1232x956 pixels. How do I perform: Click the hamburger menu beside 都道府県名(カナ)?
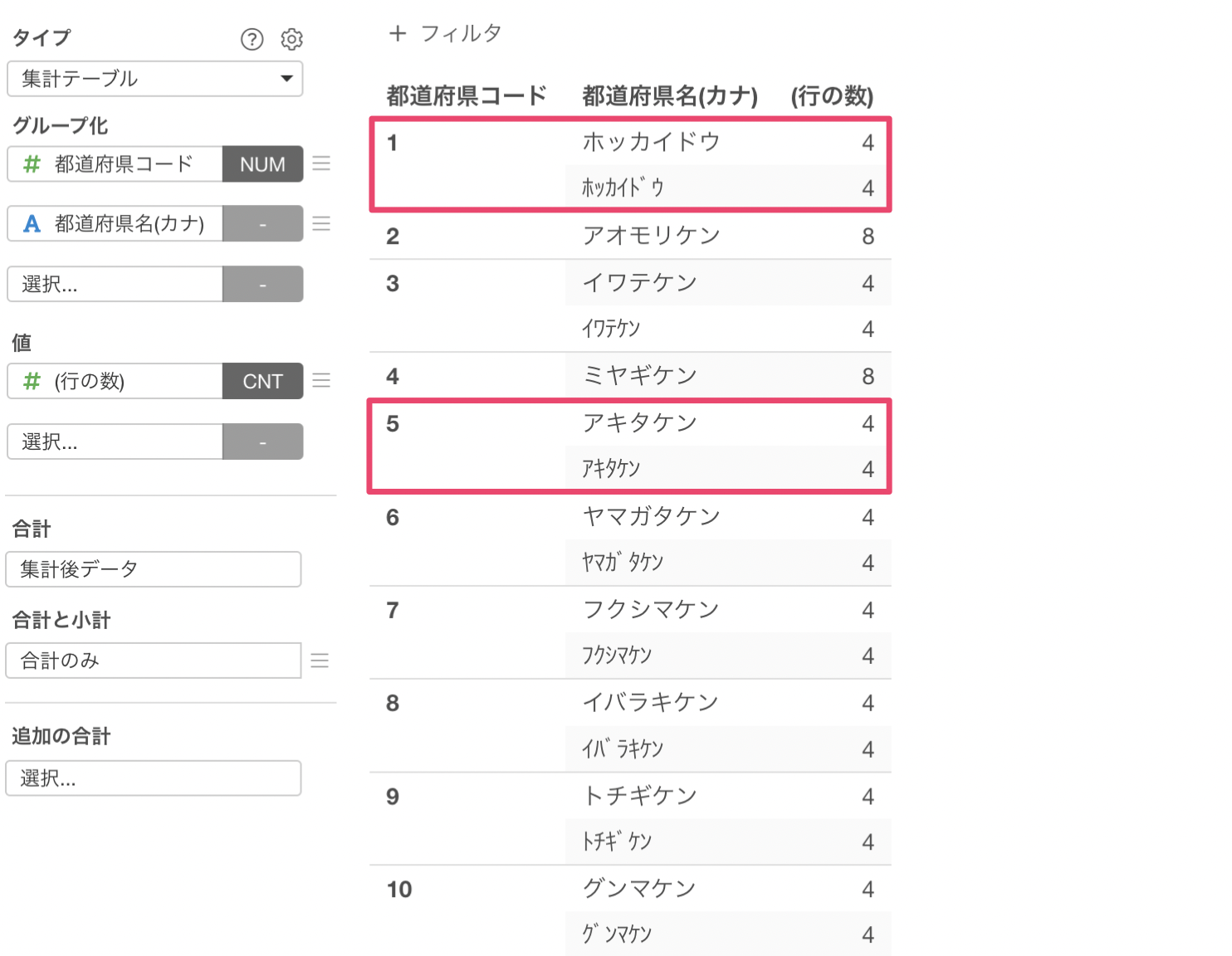[x=321, y=223]
